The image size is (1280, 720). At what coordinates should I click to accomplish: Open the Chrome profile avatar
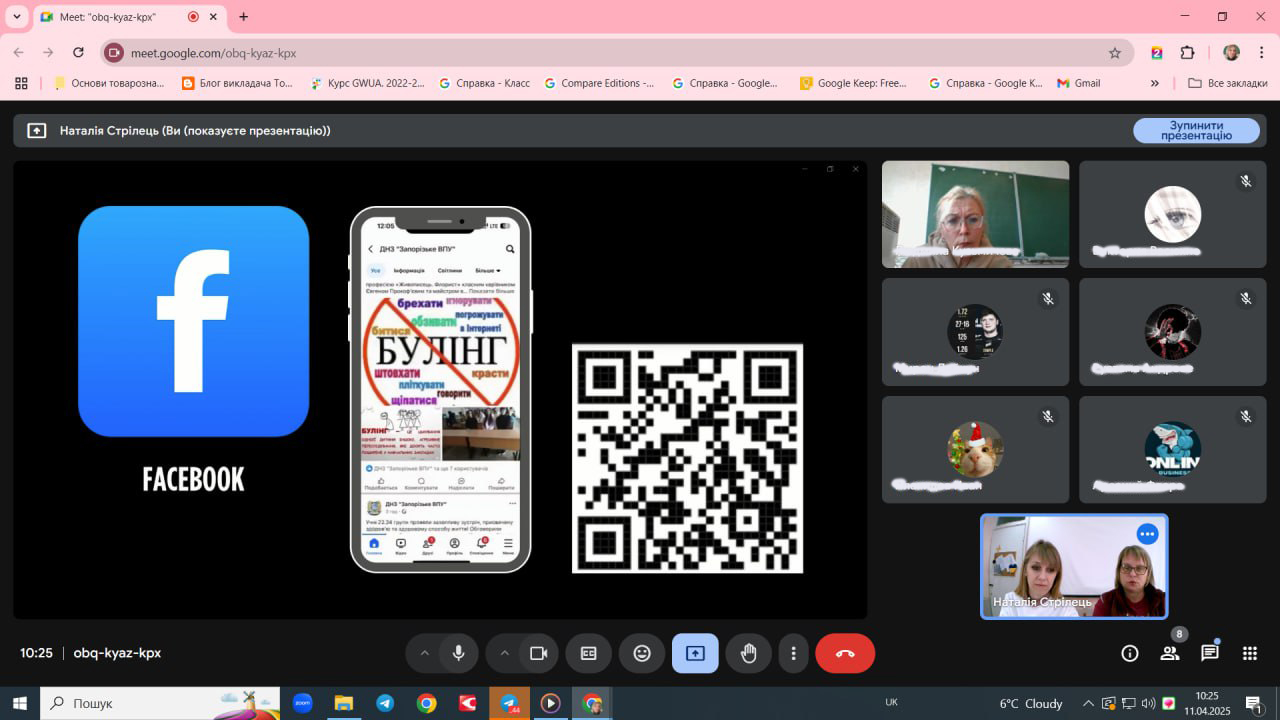(x=1231, y=53)
